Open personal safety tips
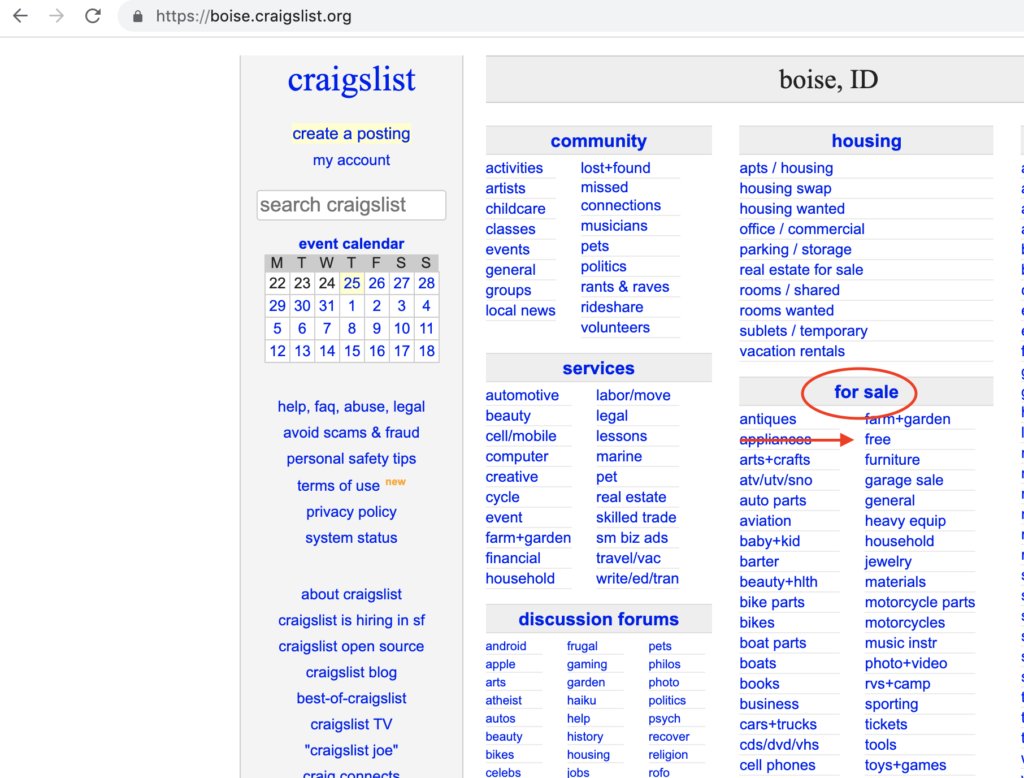This screenshot has width=1024, height=778. (351, 459)
